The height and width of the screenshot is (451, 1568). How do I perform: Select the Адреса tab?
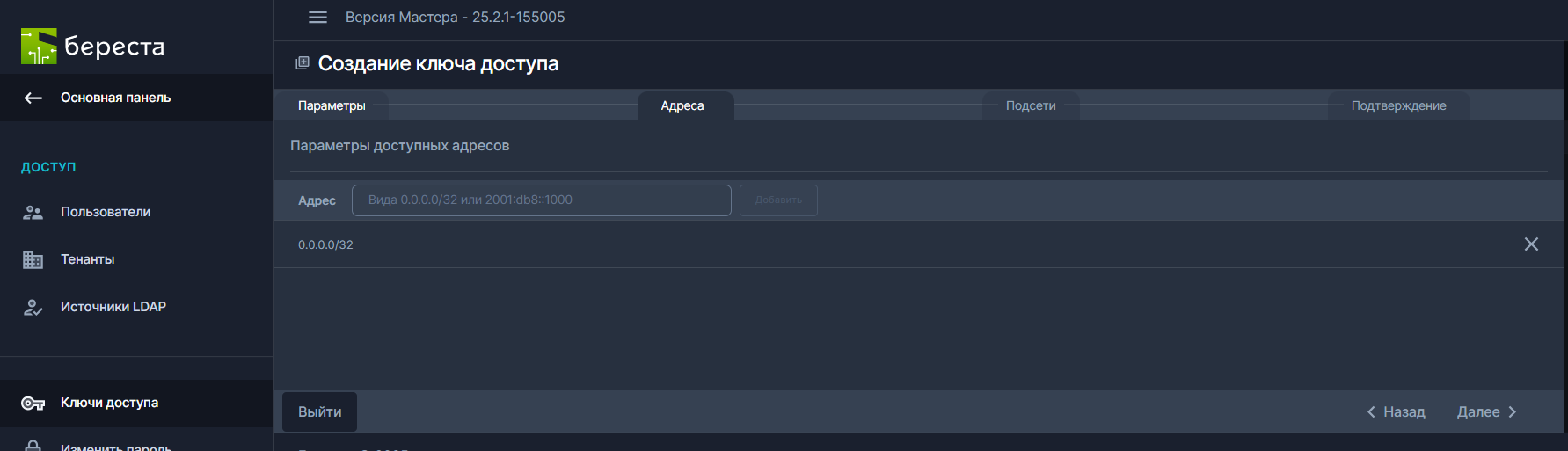pos(682,105)
